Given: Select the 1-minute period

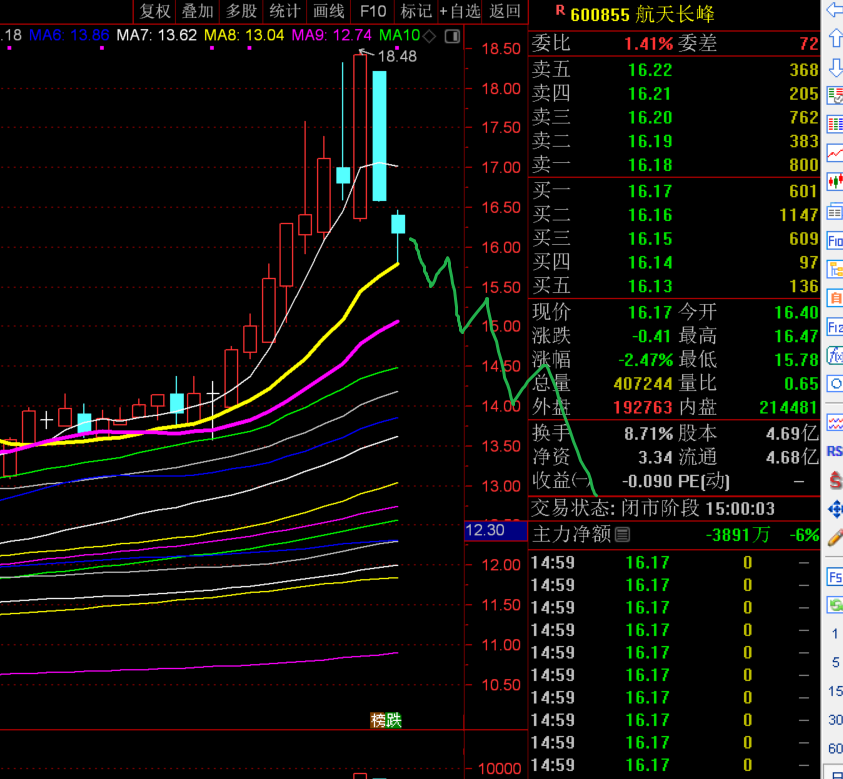Looking at the screenshot, I should tap(835, 633).
